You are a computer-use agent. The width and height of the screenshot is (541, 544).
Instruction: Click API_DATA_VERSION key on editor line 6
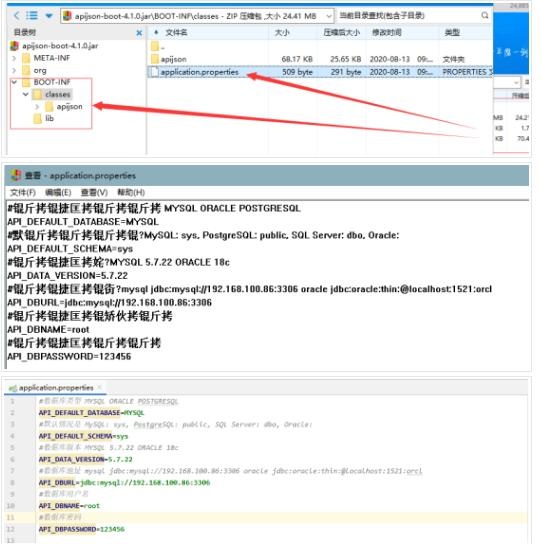71,459
